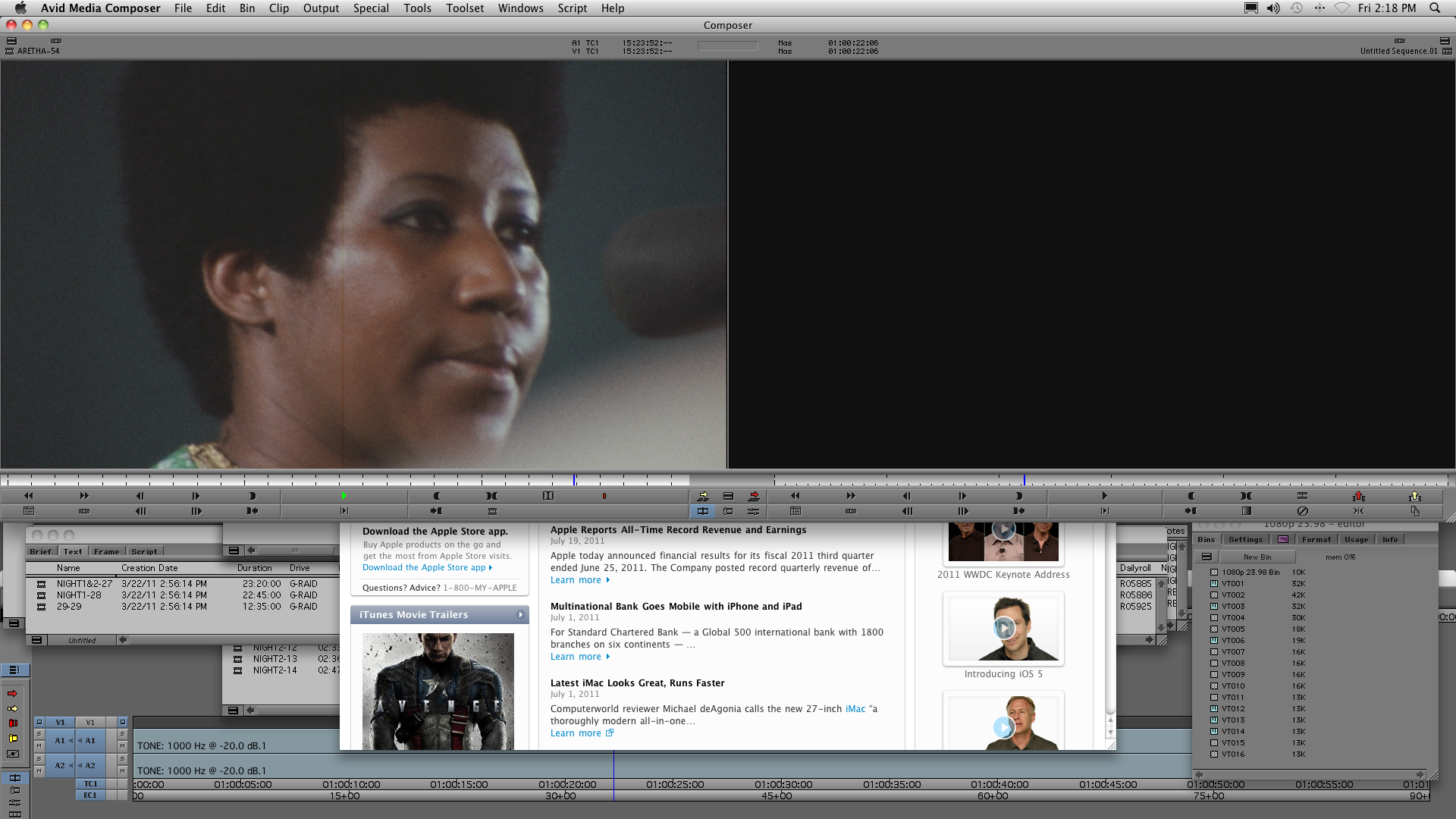Expand the iTunes Movie Trailers header arrow
This screenshot has width=1456, height=819.
[520, 615]
